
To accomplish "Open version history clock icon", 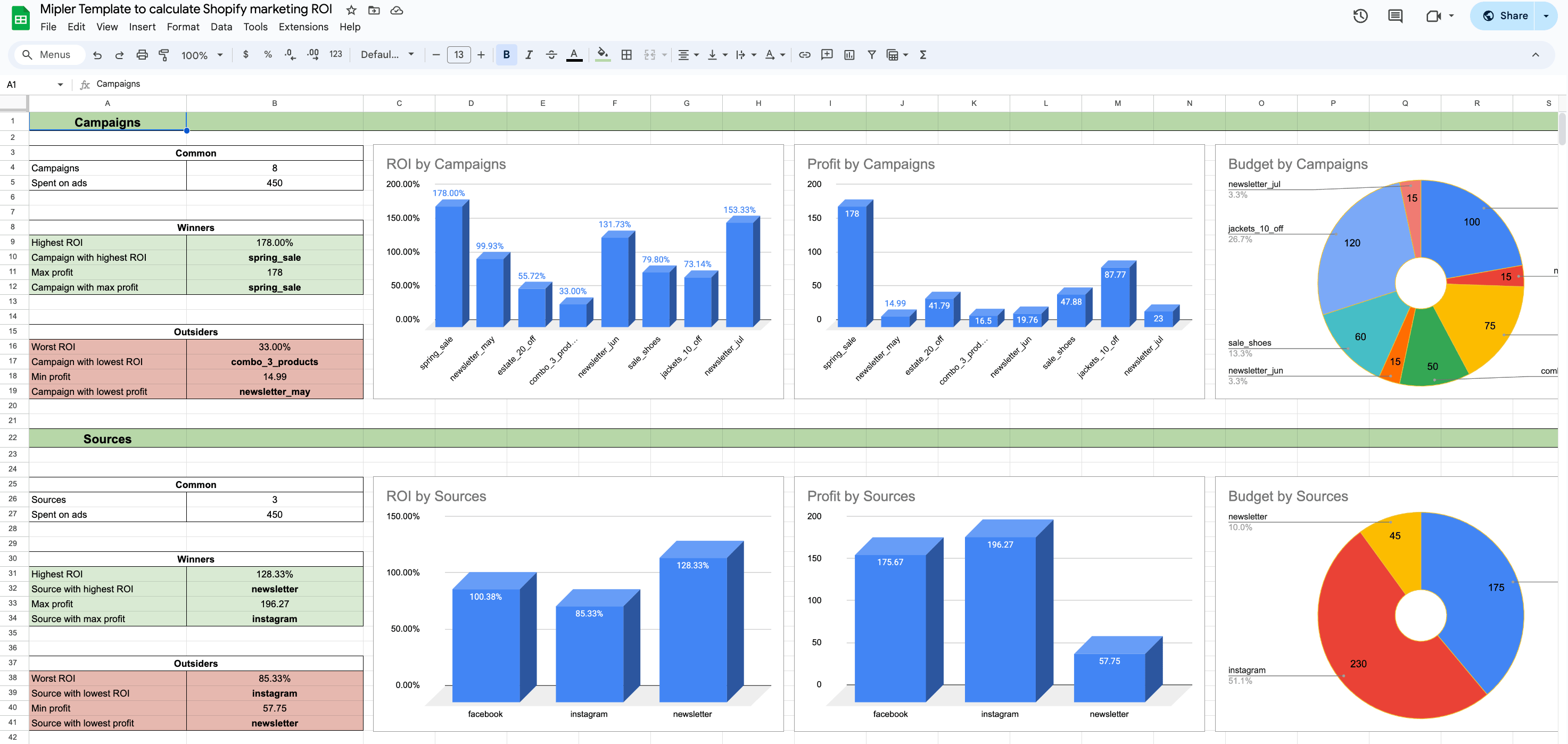I will point(1360,16).
